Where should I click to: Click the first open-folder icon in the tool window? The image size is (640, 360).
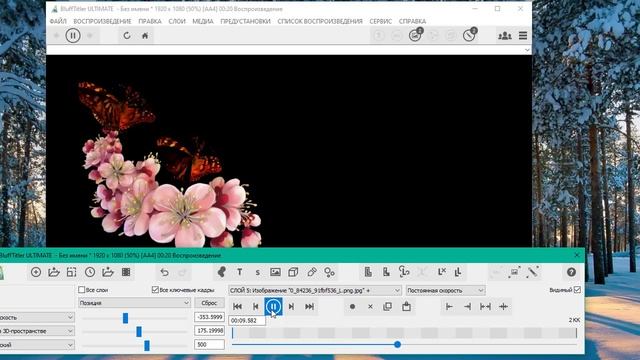(54, 272)
